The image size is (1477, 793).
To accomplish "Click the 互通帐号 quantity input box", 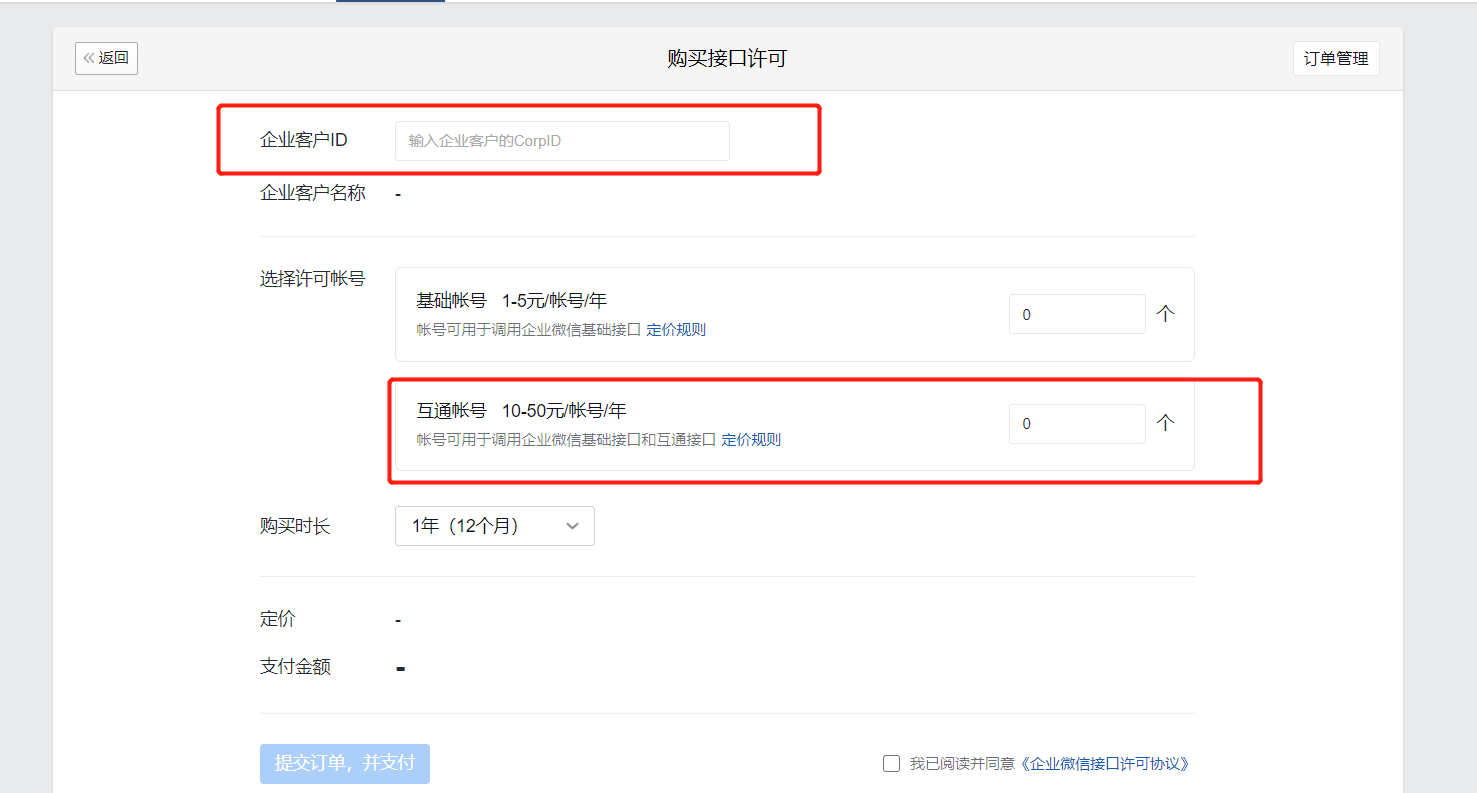I will point(1077,424).
